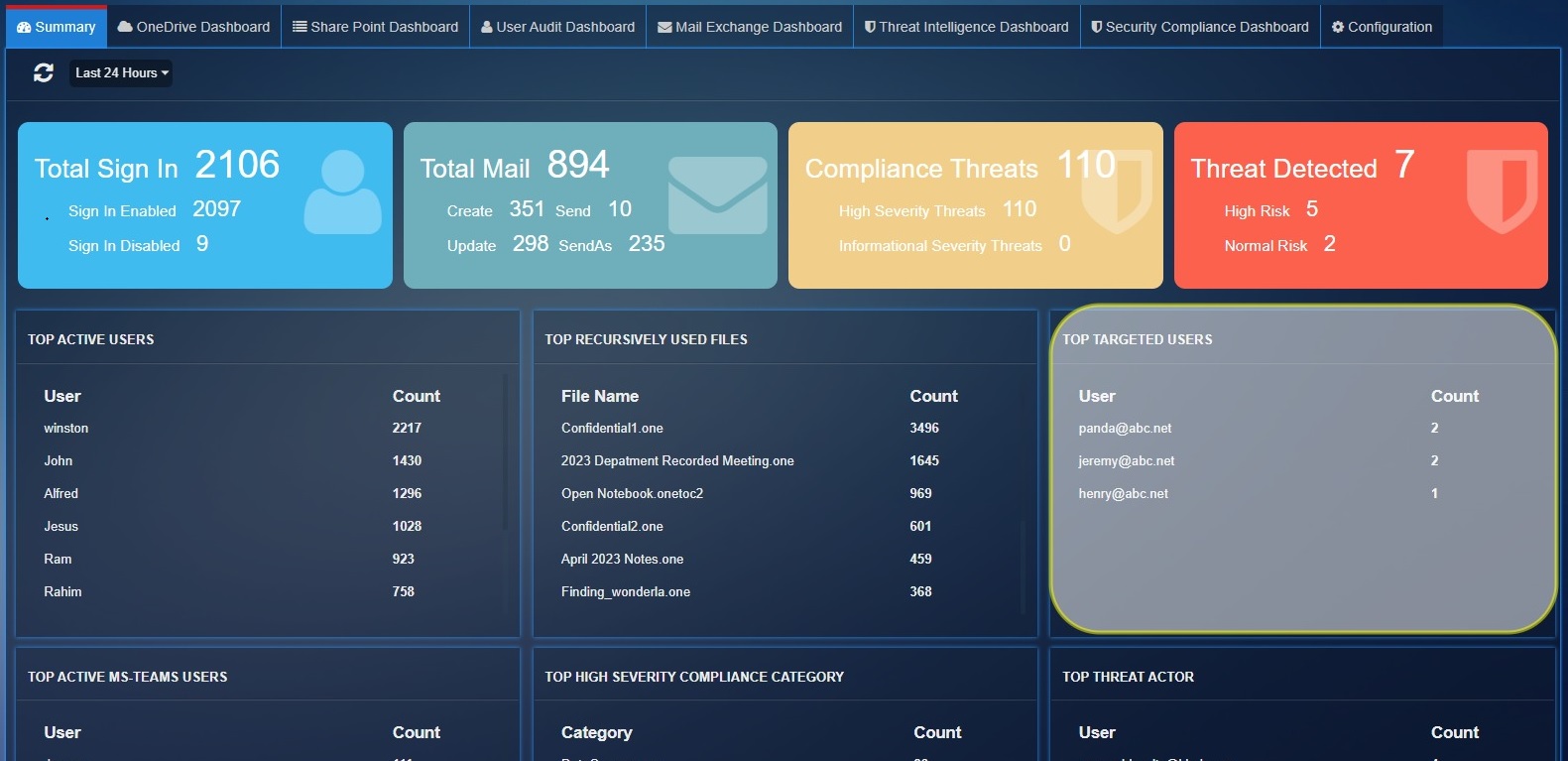The image size is (1568, 761).
Task: Click the refresh icon
Action: pyautogui.click(x=44, y=72)
